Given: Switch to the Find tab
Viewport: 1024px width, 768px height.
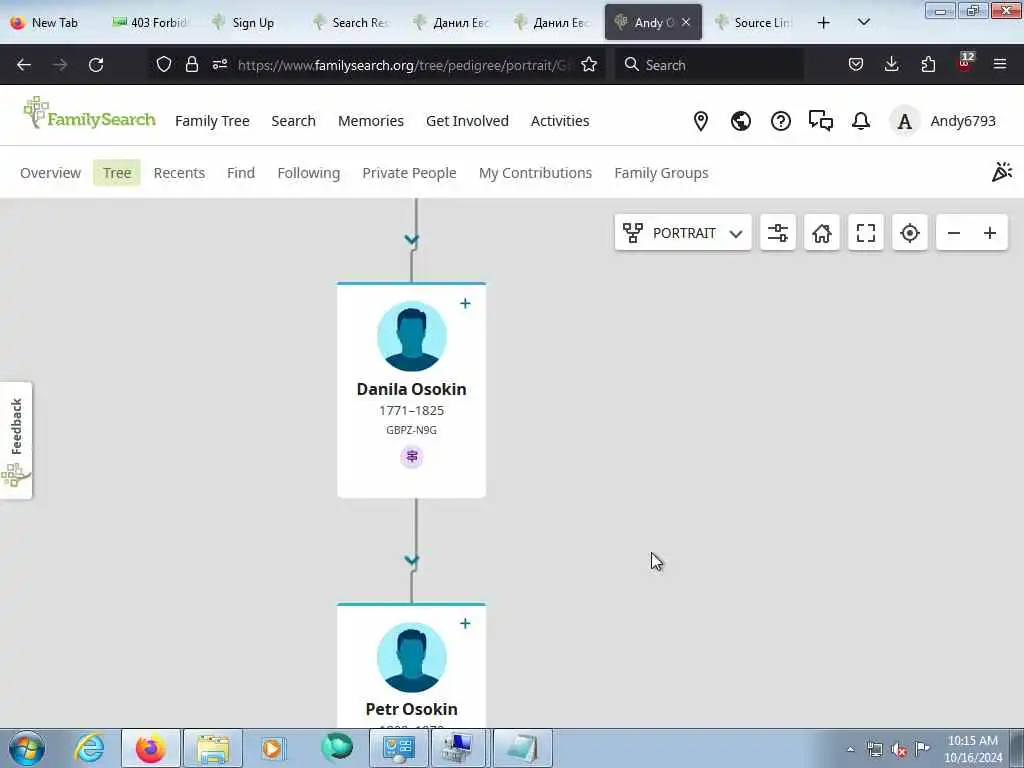Looking at the screenshot, I should pos(241,172).
